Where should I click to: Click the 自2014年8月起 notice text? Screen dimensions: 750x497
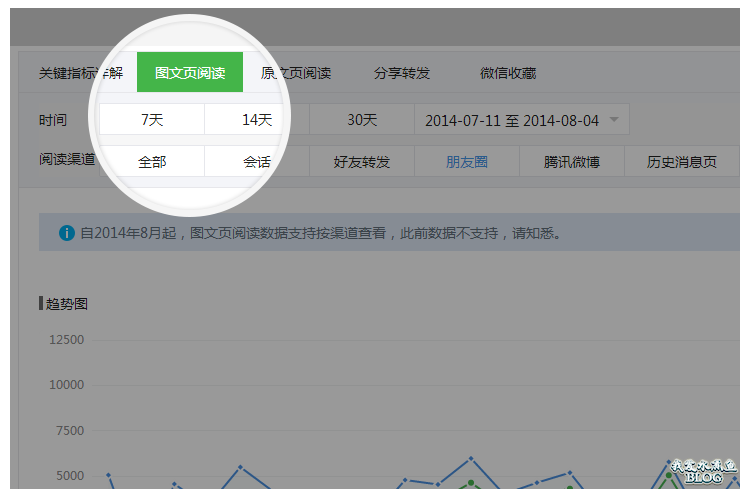[320, 233]
